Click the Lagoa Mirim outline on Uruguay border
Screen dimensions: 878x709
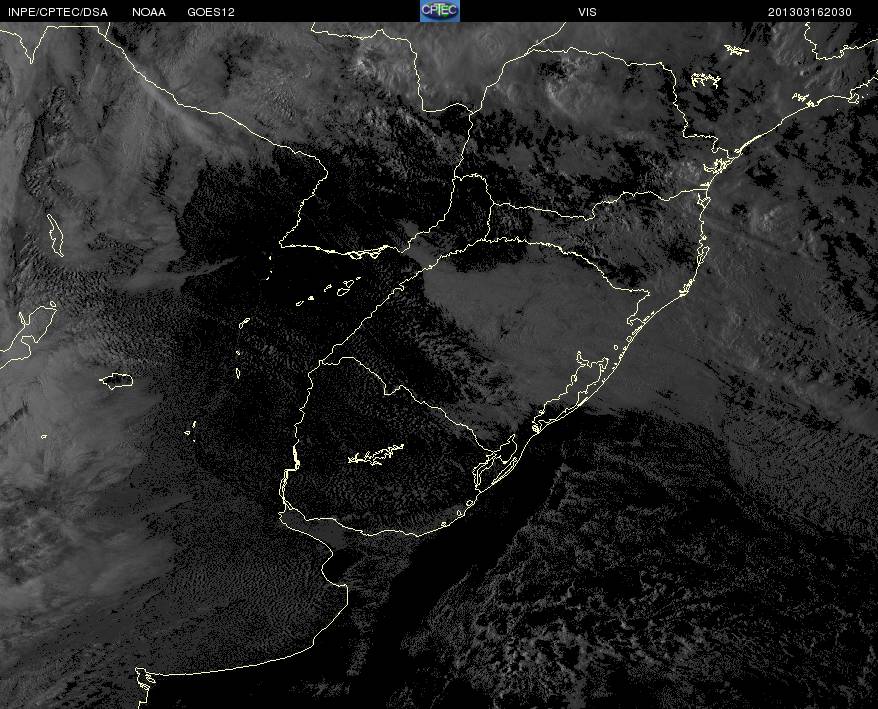(496, 462)
